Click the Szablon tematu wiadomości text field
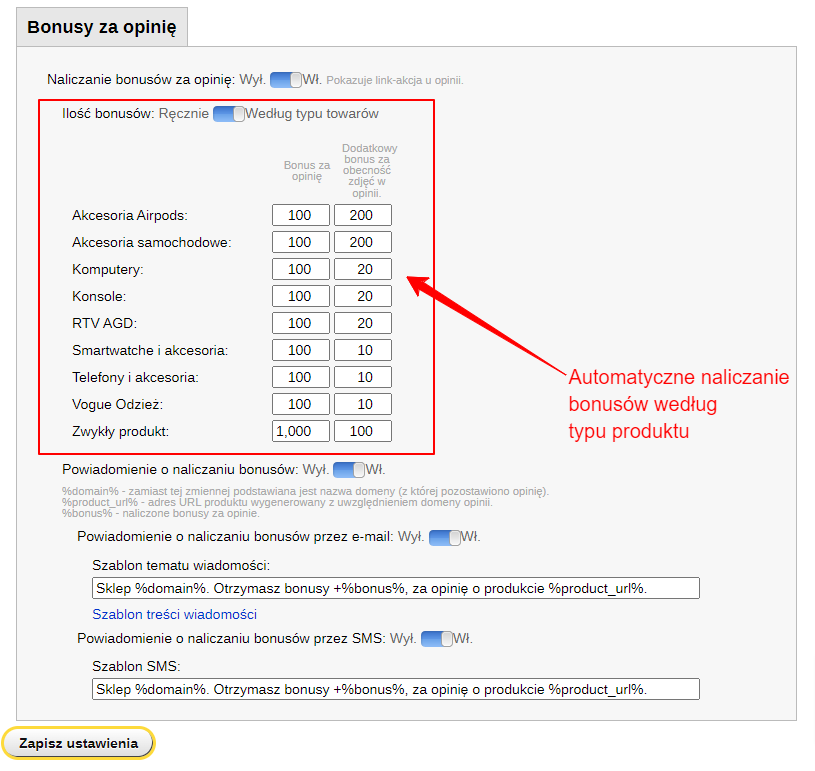Screen dimensions: 815x771 coord(395,588)
